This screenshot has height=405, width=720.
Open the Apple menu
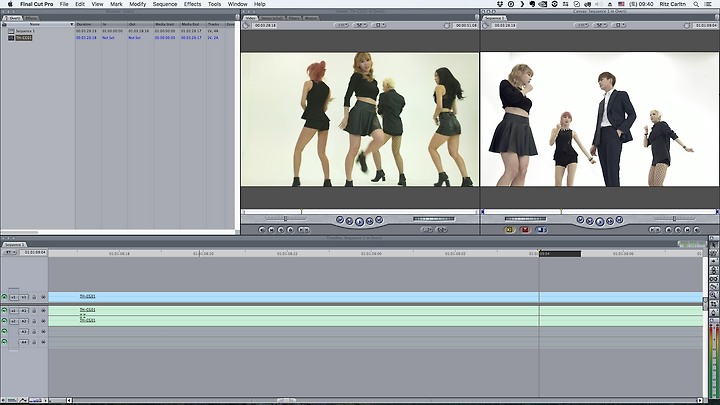10,4
